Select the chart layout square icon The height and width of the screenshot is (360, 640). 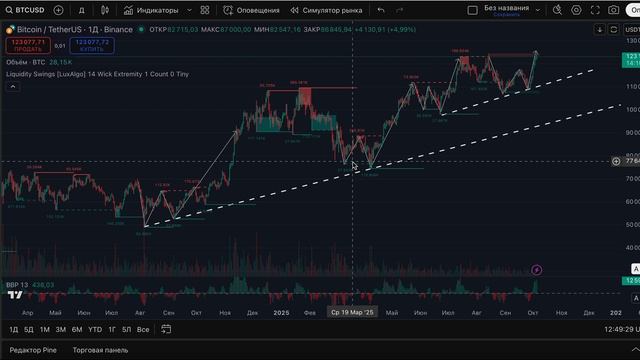click(x=472, y=11)
